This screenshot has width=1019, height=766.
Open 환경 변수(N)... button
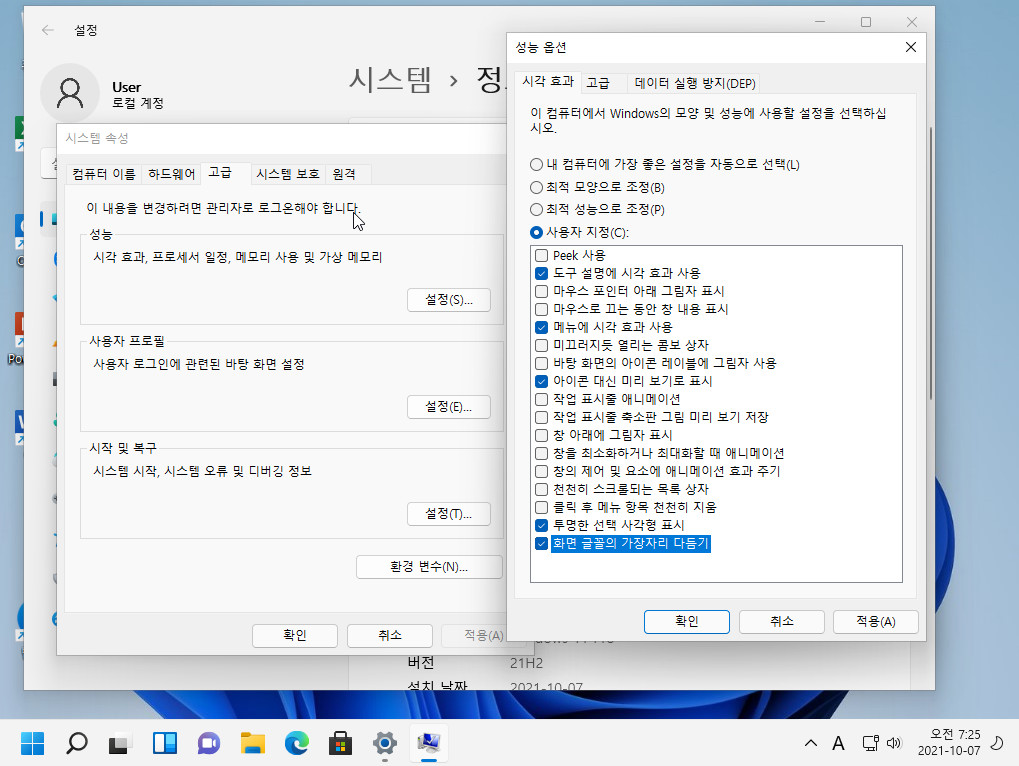[x=429, y=567]
